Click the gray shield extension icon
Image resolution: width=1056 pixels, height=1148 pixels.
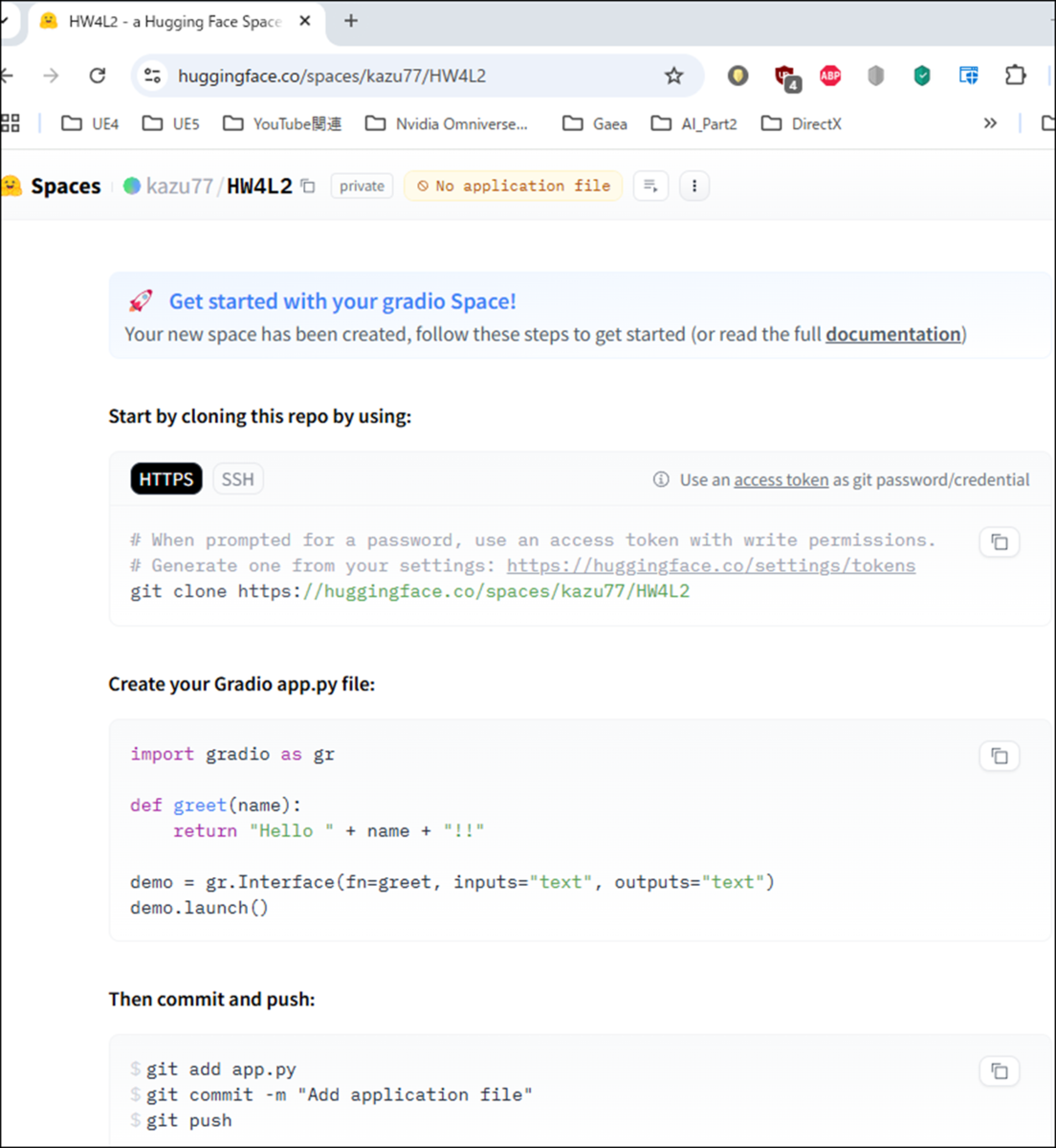tap(875, 76)
